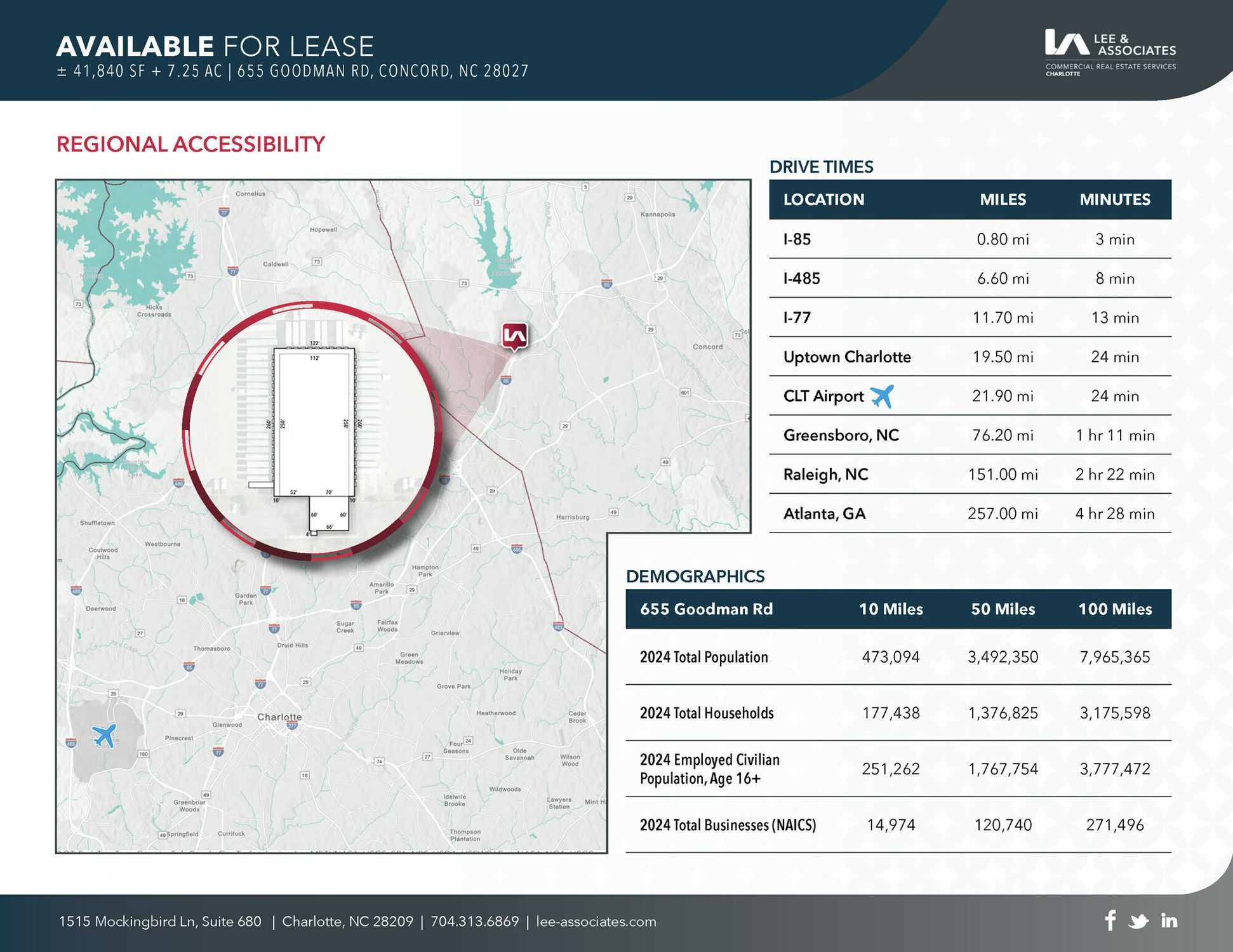Select the 2024 Total Population row label
The height and width of the screenshot is (952, 1233).
703,657
